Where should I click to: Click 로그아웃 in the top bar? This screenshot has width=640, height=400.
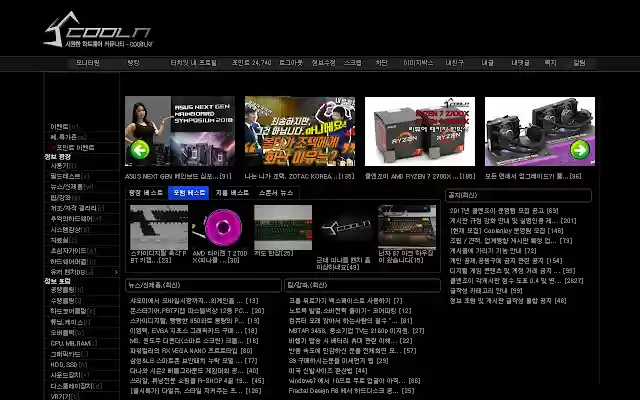pyautogui.click(x=291, y=63)
